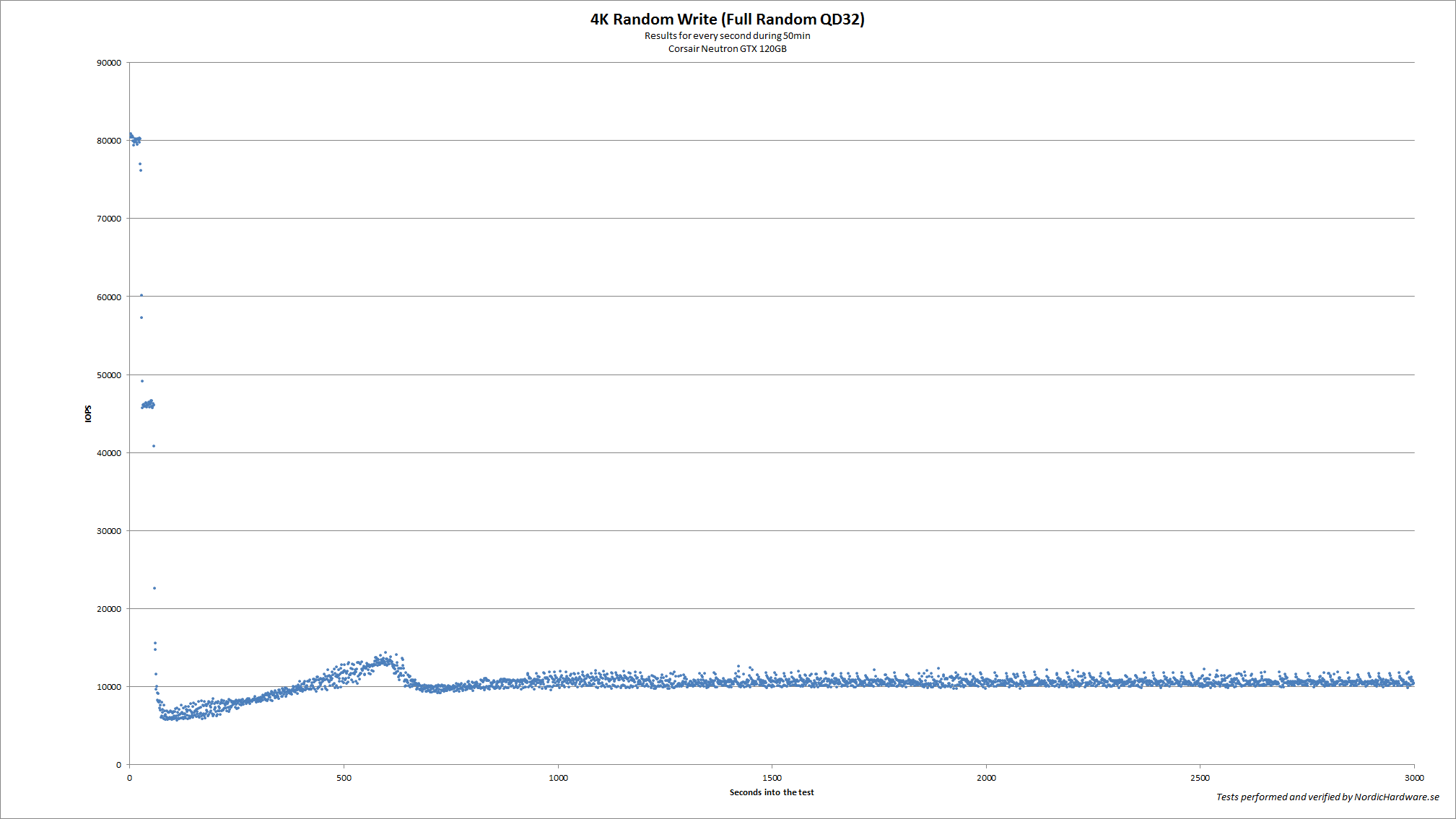This screenshot has width=1456, height=819.
Task: Click the 80000 y-axis label
Action: (x=109, y=141)
